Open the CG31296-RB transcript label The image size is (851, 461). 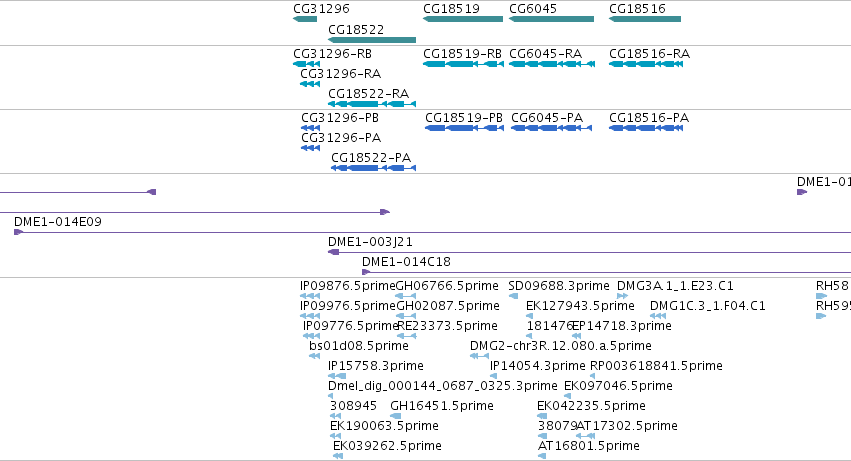pos(332,54)
